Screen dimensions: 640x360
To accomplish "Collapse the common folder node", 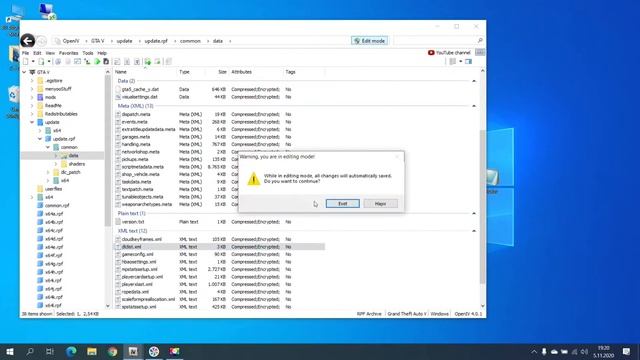I will click(x=48, y=147).
